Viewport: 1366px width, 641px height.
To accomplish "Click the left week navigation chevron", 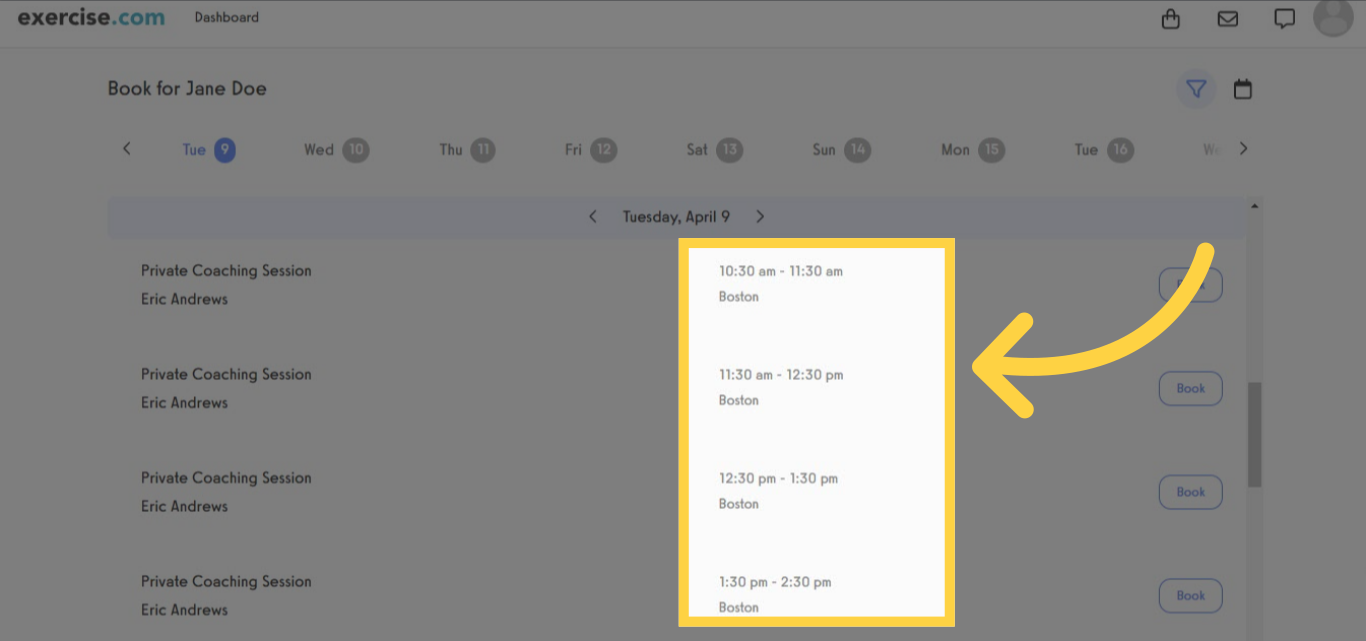I will (x=126, y=148).
